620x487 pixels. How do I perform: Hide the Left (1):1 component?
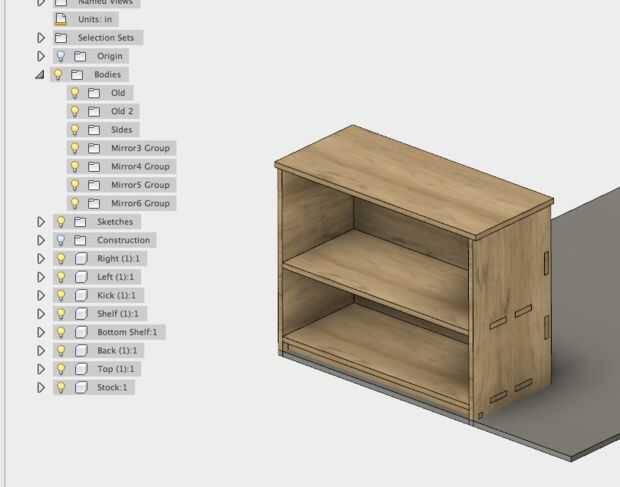60,277
